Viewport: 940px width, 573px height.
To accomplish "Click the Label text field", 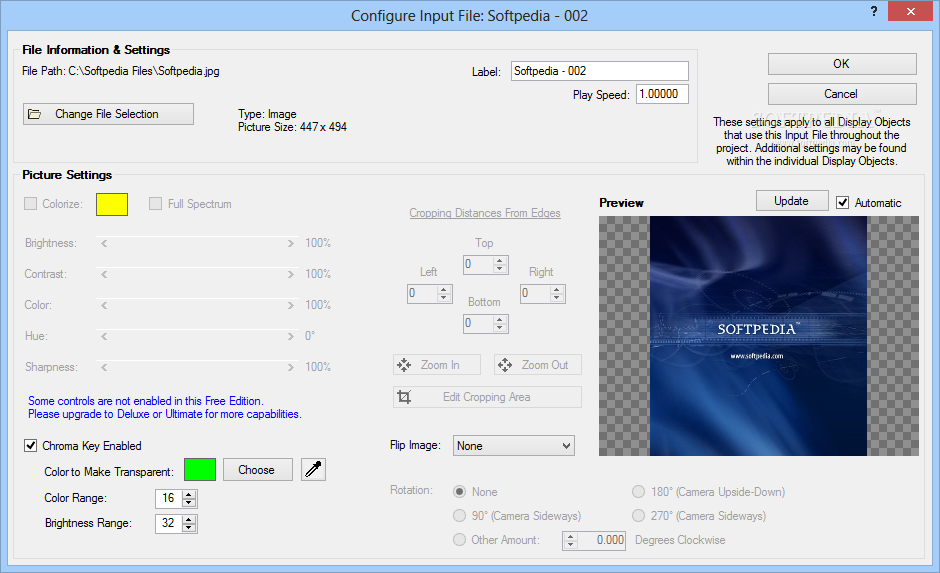I will (x=599, y=71).
